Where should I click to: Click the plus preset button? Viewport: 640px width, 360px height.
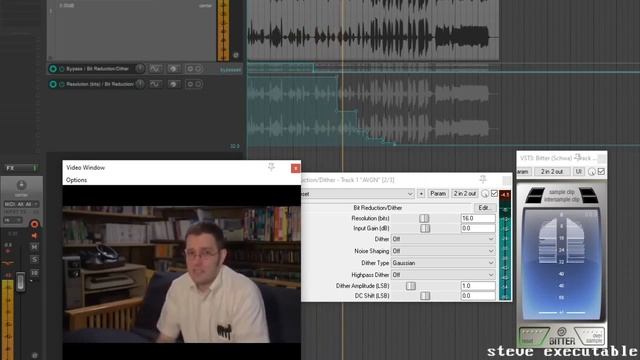click(x=421, y=194)
